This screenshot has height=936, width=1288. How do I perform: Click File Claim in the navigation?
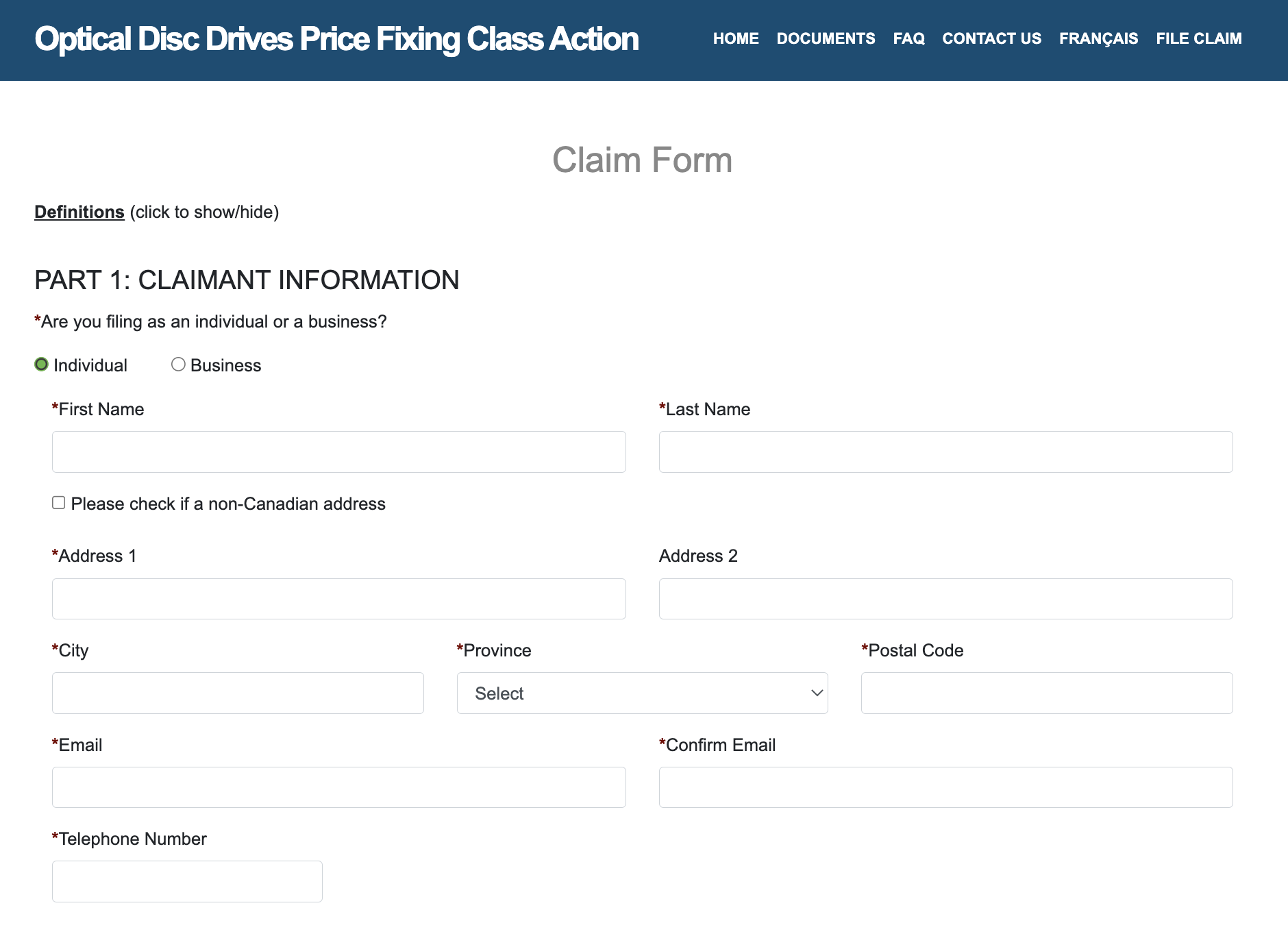tap(1198, 38)
